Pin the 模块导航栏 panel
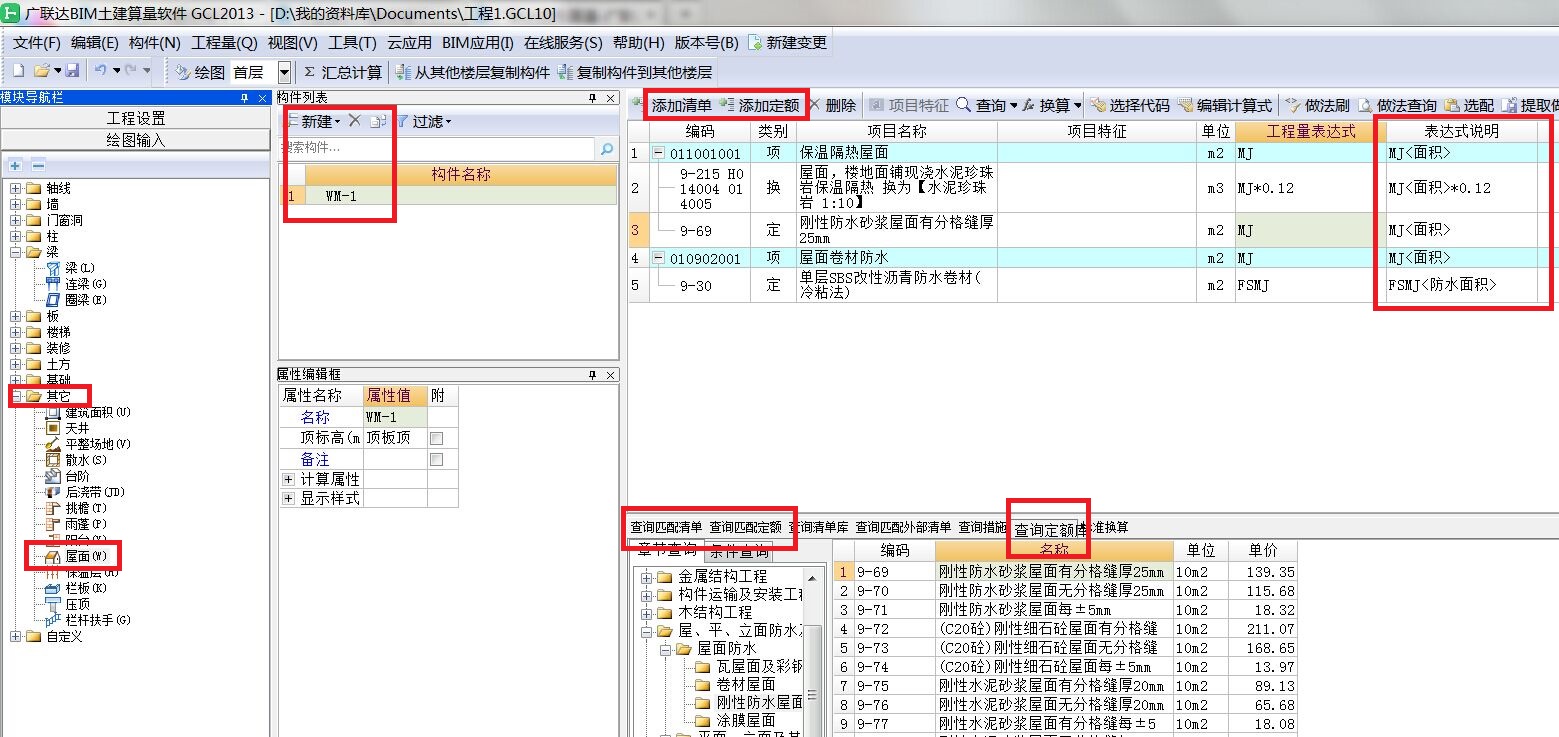The height and width of the screenshot is (737, 1559). 244,97
